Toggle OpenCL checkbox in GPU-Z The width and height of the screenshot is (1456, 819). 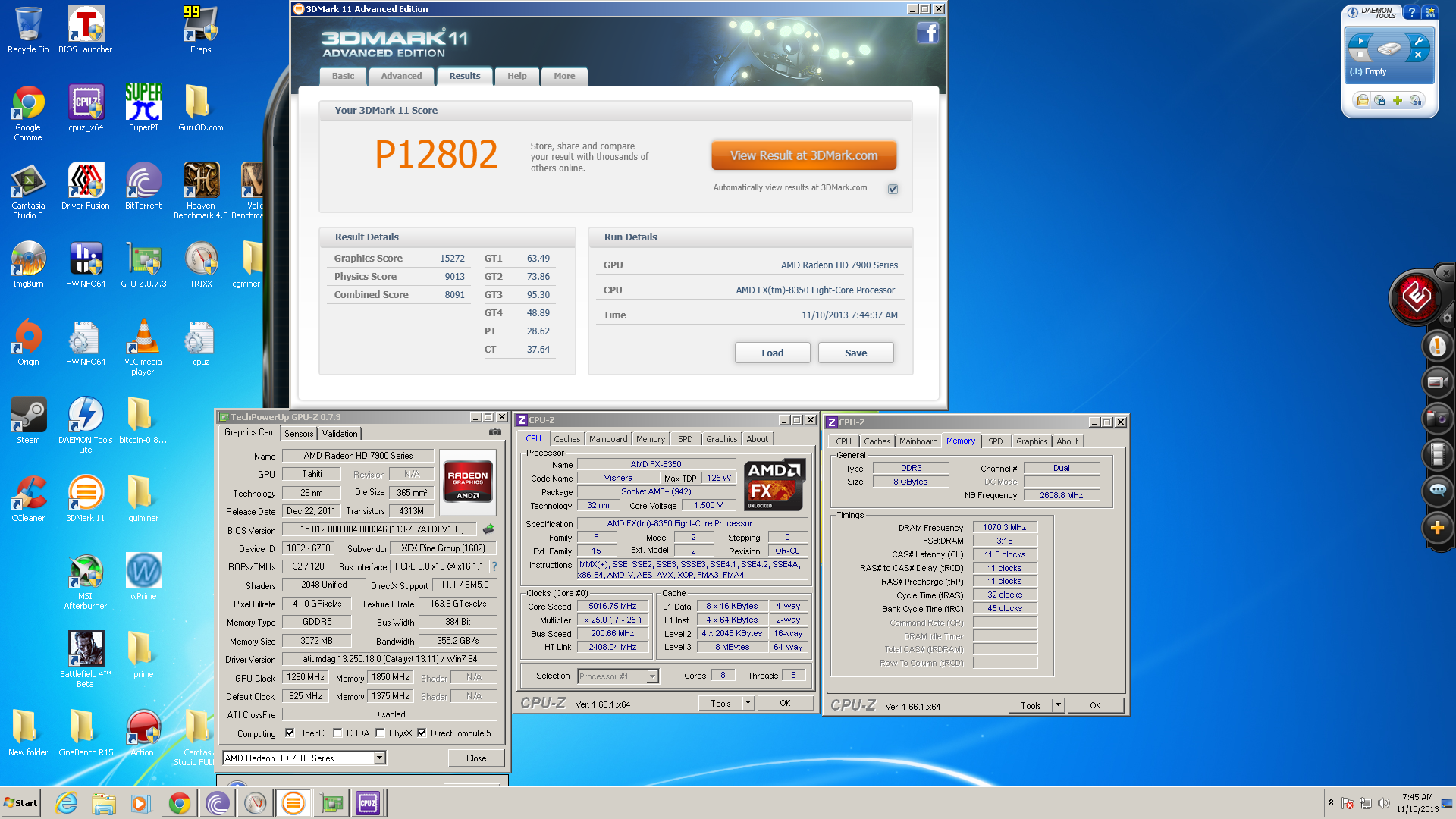290,733
